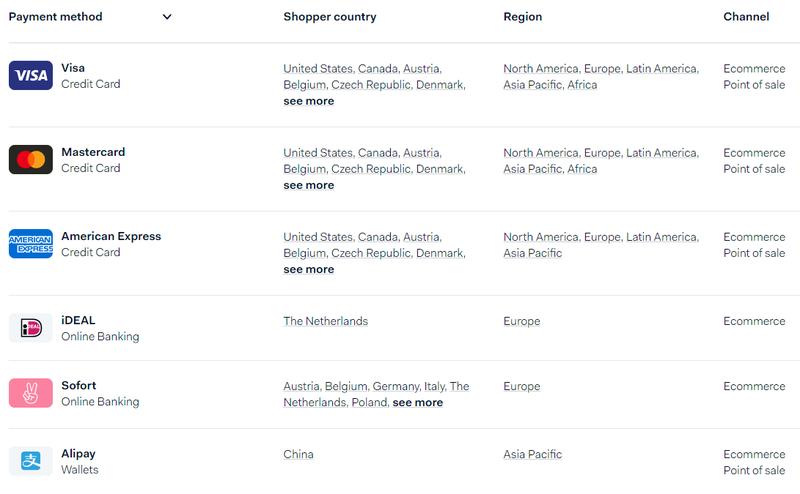Open the Payment method sort chevron

click(167, 17)
